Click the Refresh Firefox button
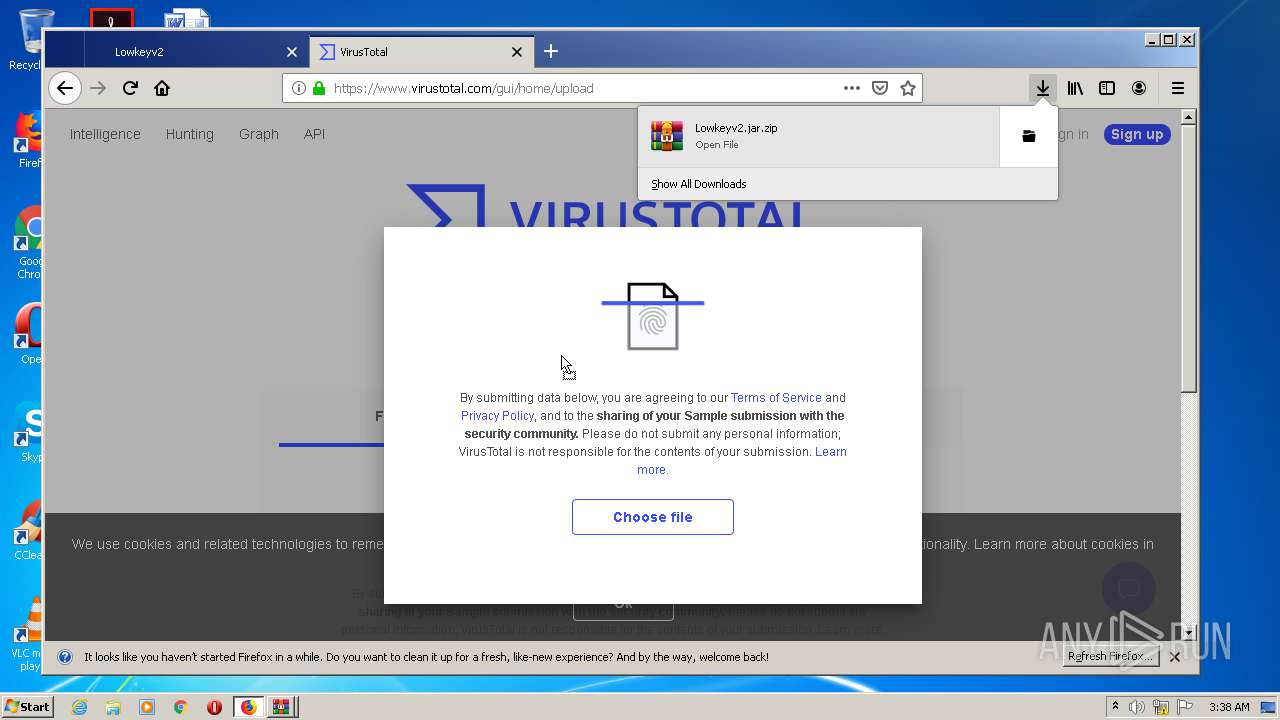 pyautogui.click(x=1109, y=657)
